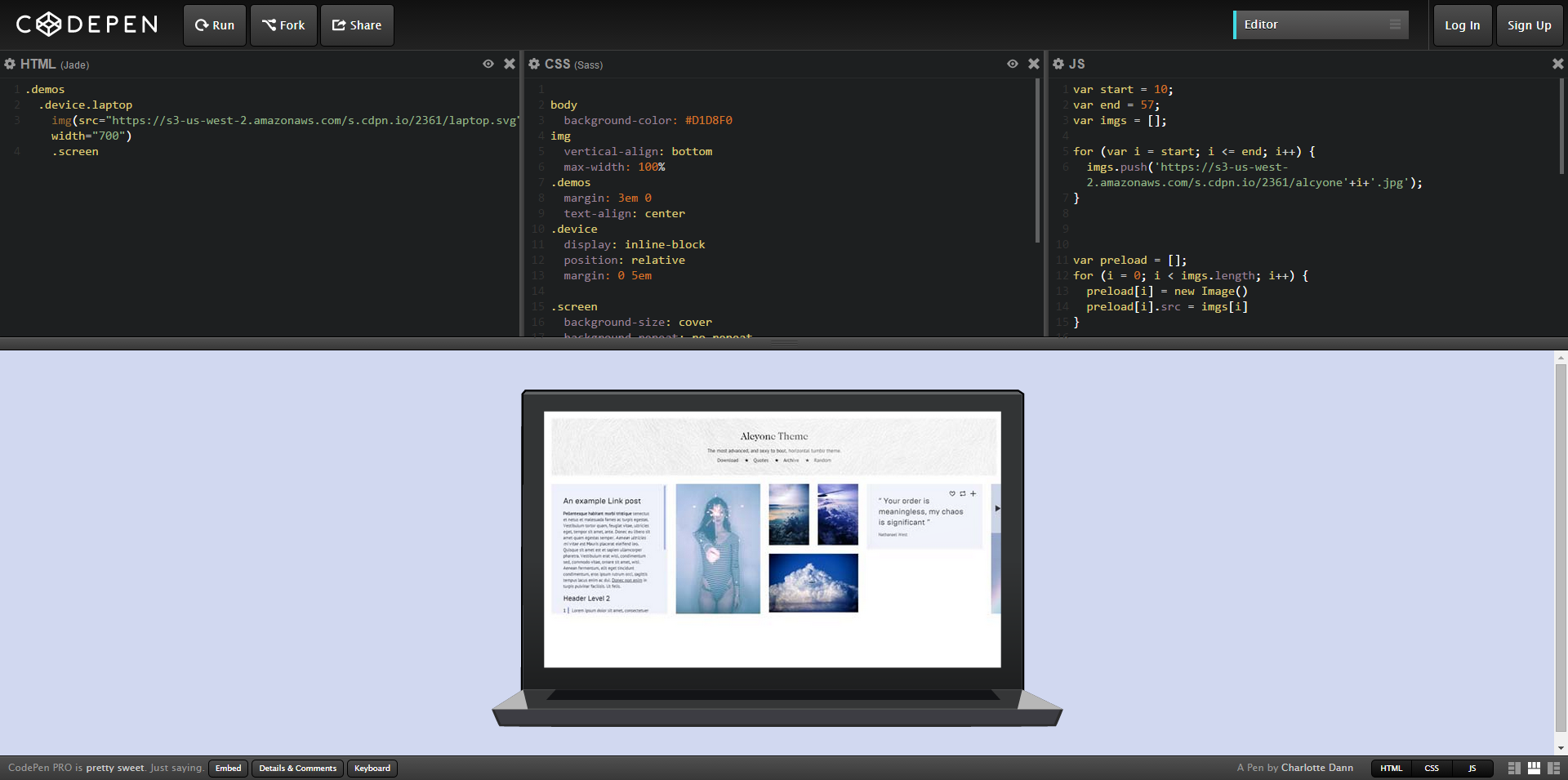Click 'display: inline-block' in CSS

(x=635, y=244)
